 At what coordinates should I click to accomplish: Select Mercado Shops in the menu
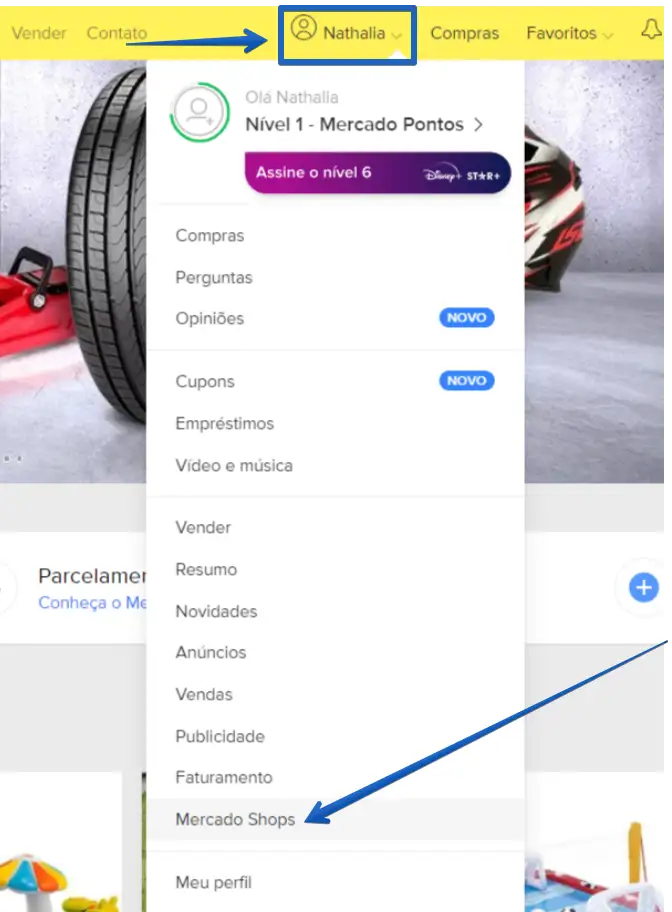pos(235,820)
